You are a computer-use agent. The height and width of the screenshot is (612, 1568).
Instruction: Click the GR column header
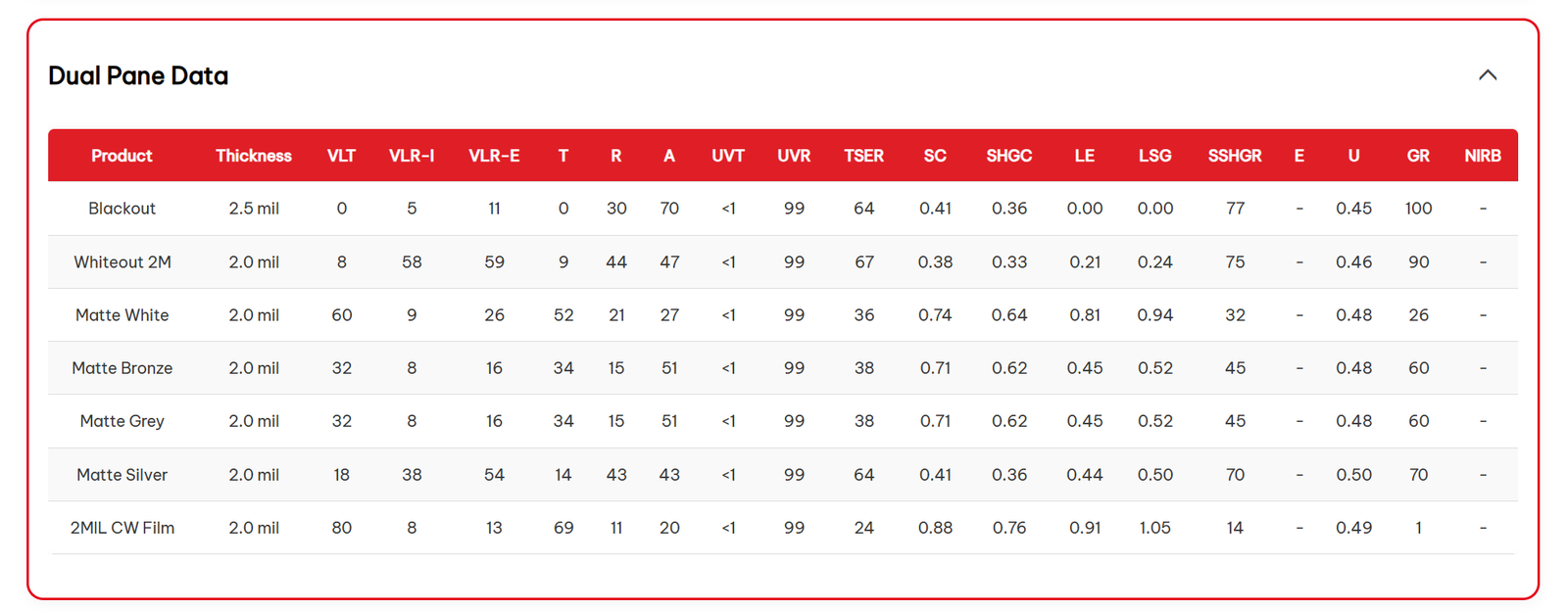pos(1418,156)
